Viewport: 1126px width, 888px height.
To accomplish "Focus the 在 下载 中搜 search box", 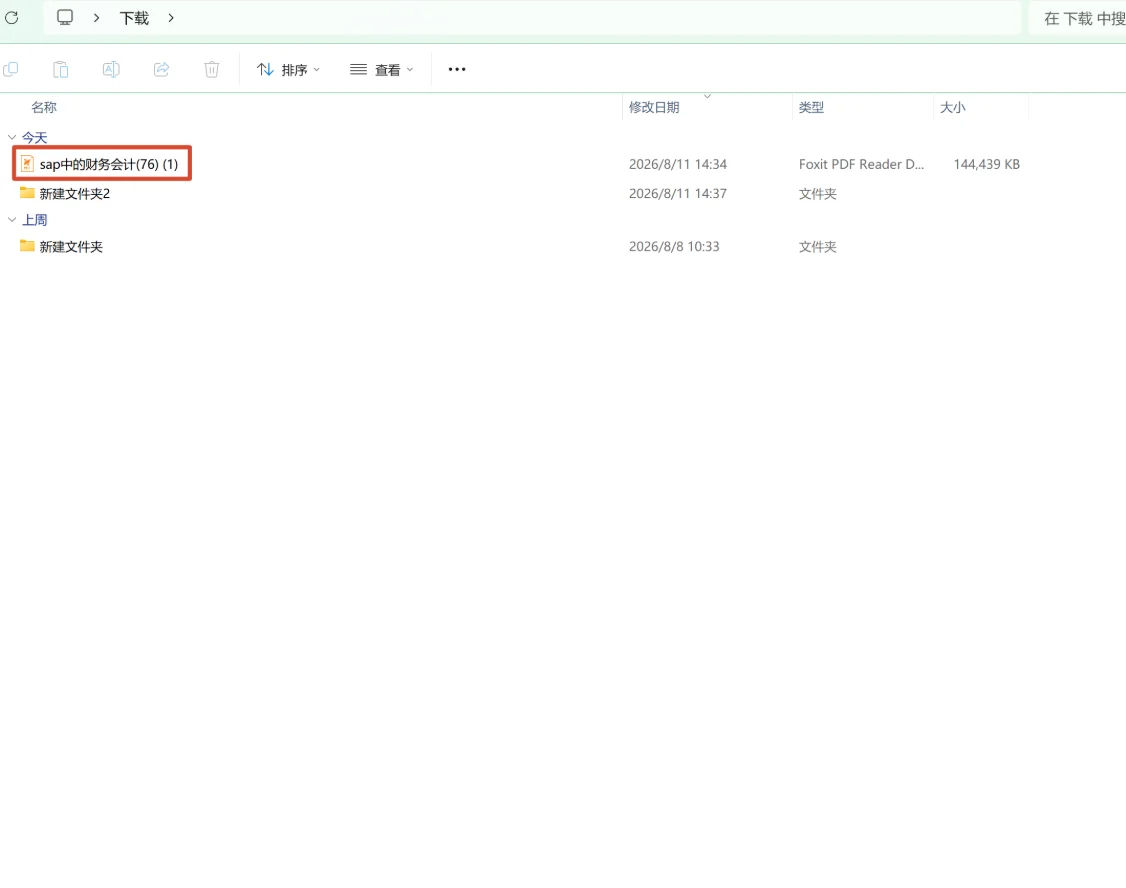I will point(1077,18).
